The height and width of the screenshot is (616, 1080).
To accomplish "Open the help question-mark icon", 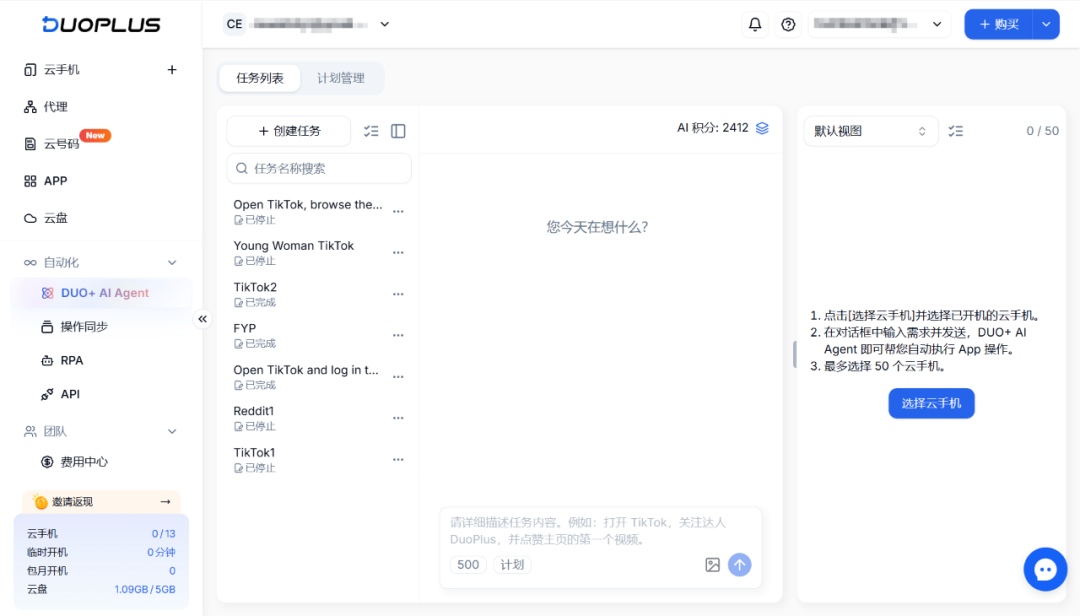I will 788,24.
